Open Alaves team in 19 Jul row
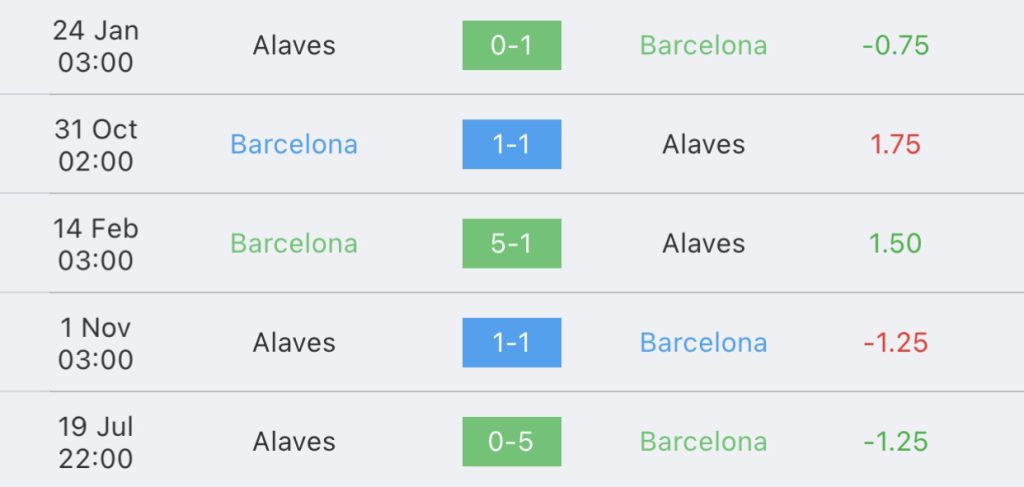 coord(294,442)
